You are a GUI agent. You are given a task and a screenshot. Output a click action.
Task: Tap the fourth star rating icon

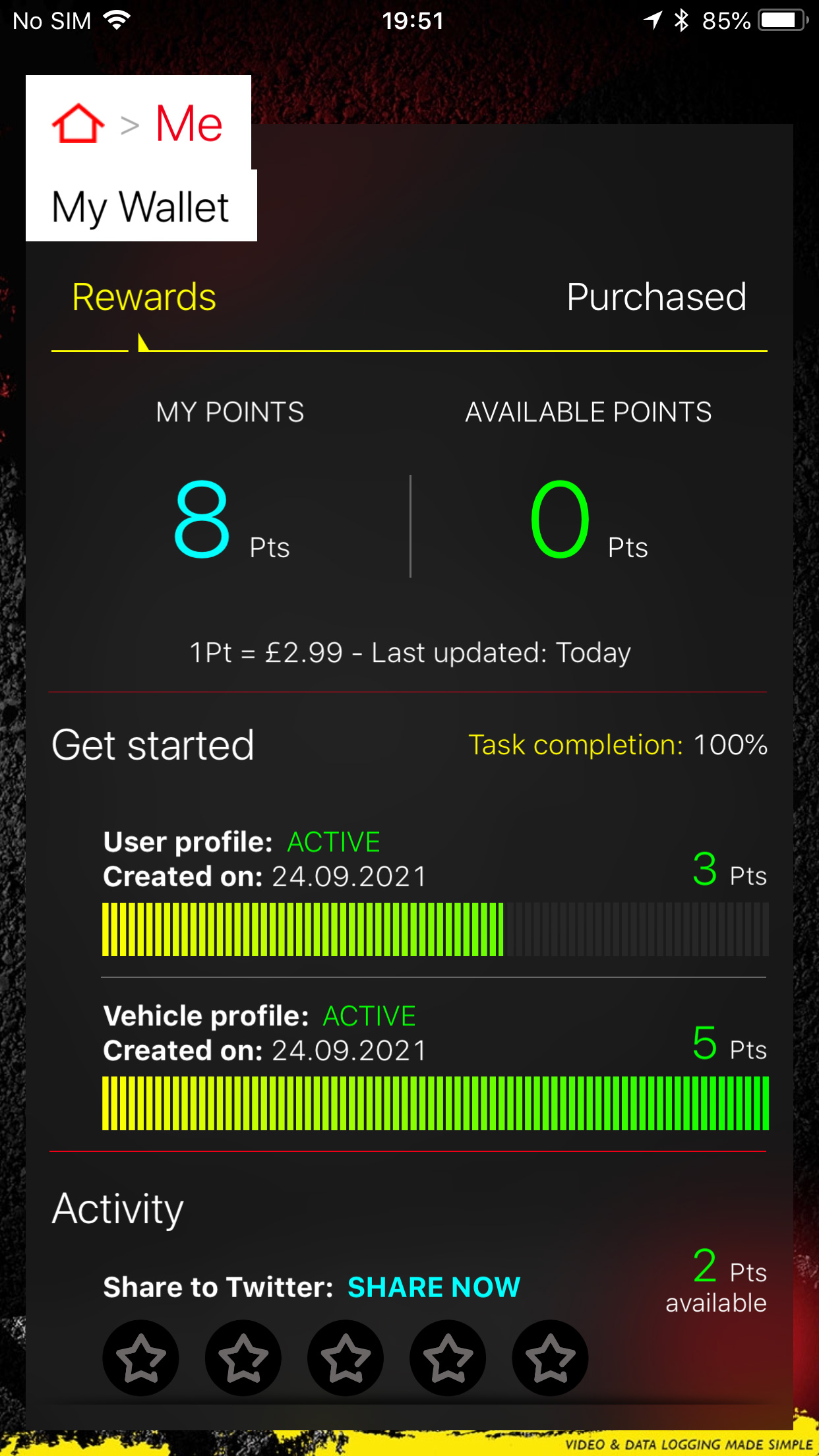pos(448,1357)
